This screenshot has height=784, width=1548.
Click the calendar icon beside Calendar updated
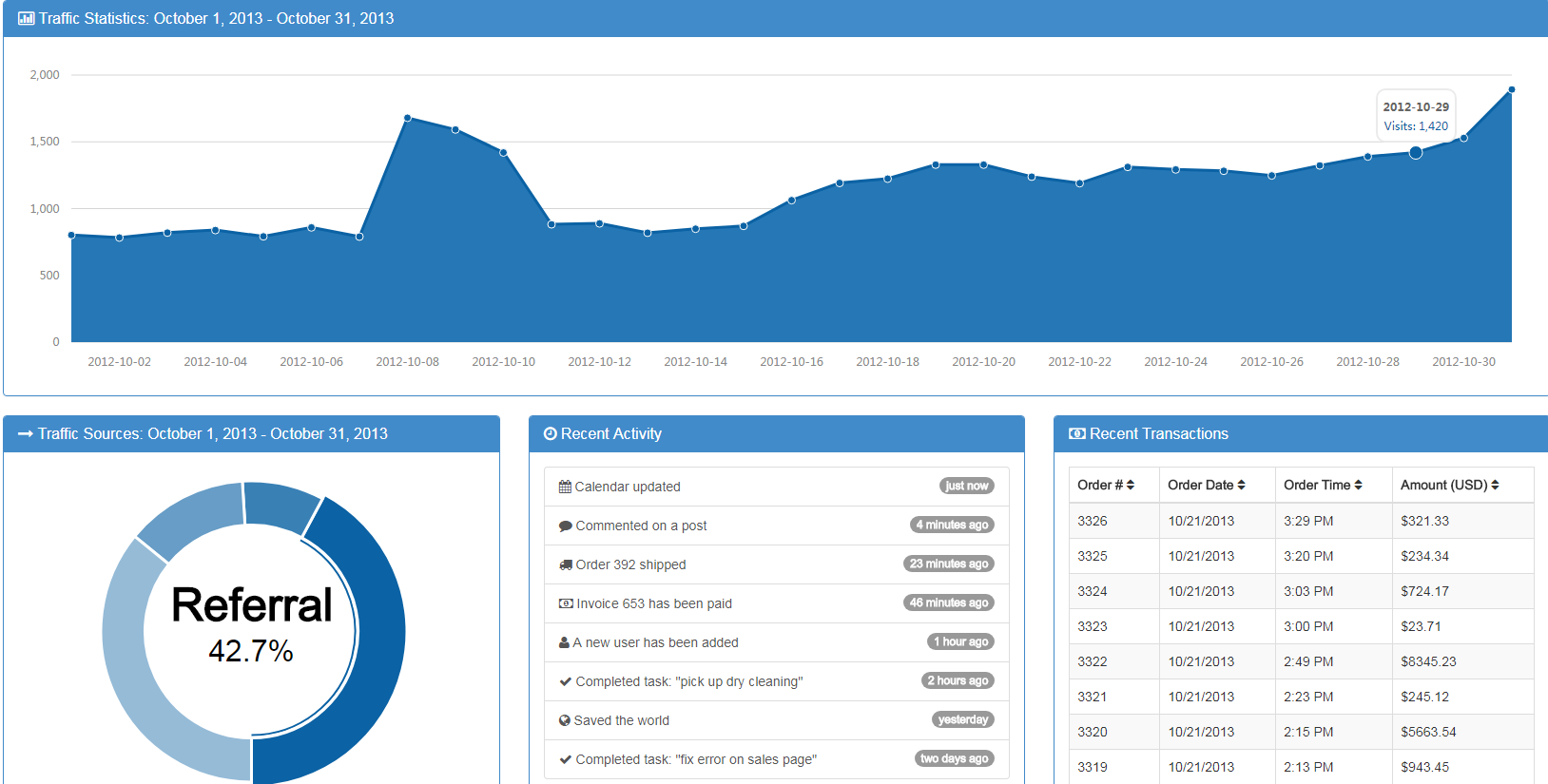565,487
